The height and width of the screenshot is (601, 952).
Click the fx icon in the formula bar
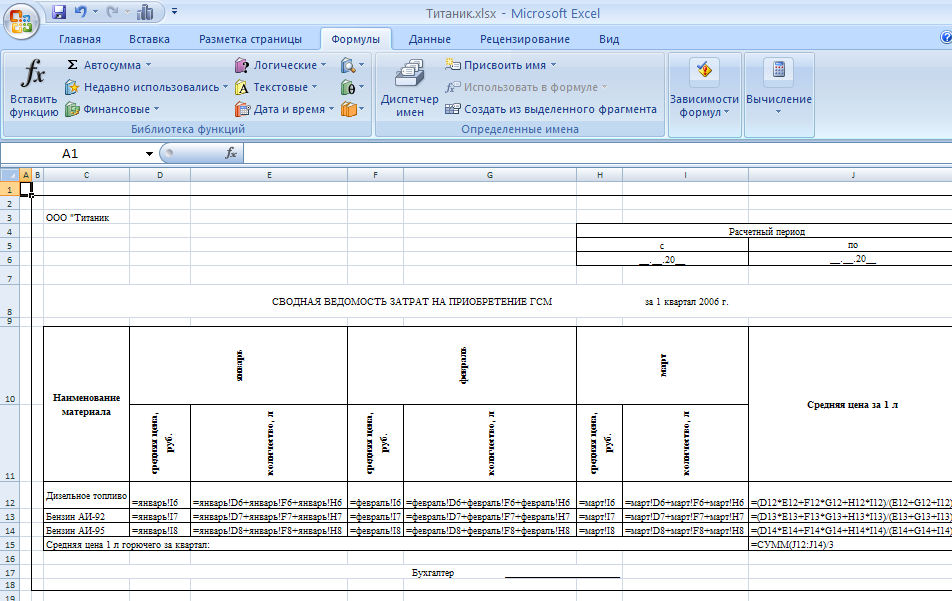(230, 154)
